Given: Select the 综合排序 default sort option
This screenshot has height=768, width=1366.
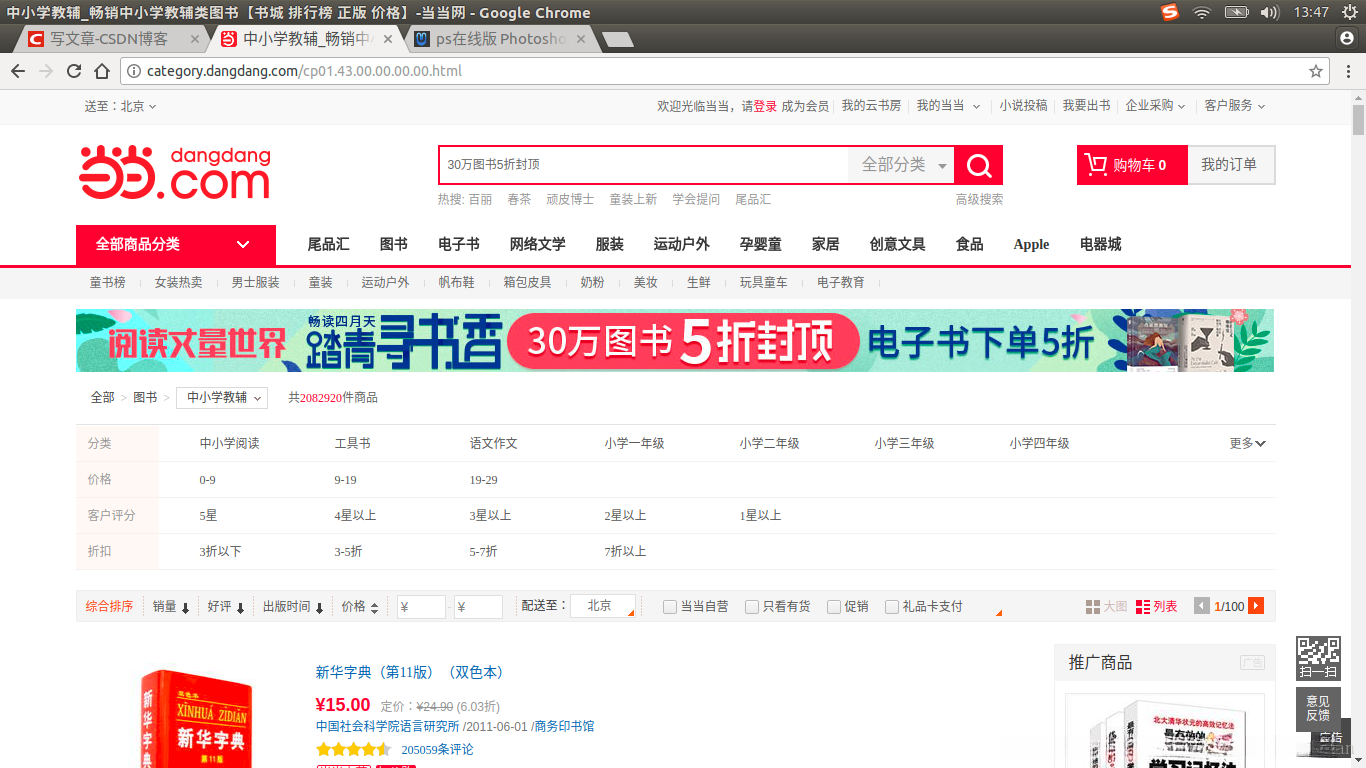Looking at the screenshot, I should tap(109, 607).
